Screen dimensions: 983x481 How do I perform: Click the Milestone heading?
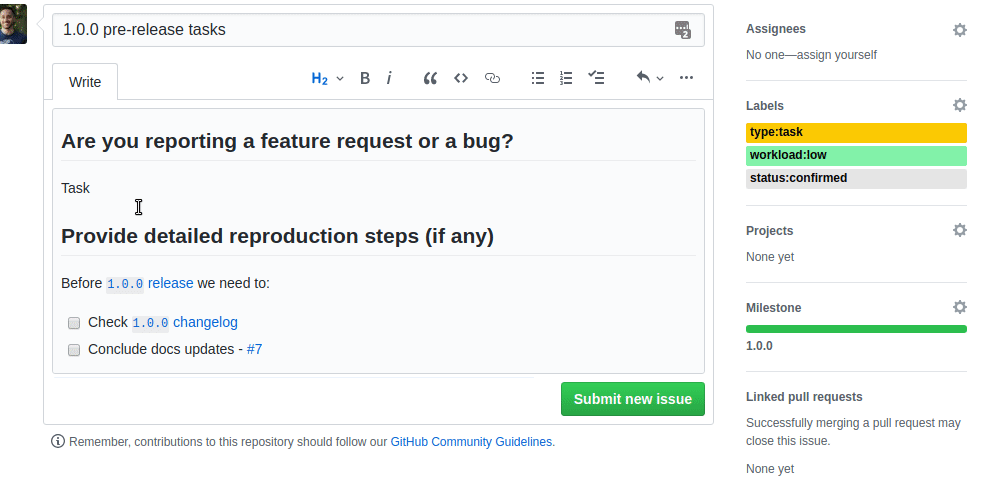tap(774, 308)
